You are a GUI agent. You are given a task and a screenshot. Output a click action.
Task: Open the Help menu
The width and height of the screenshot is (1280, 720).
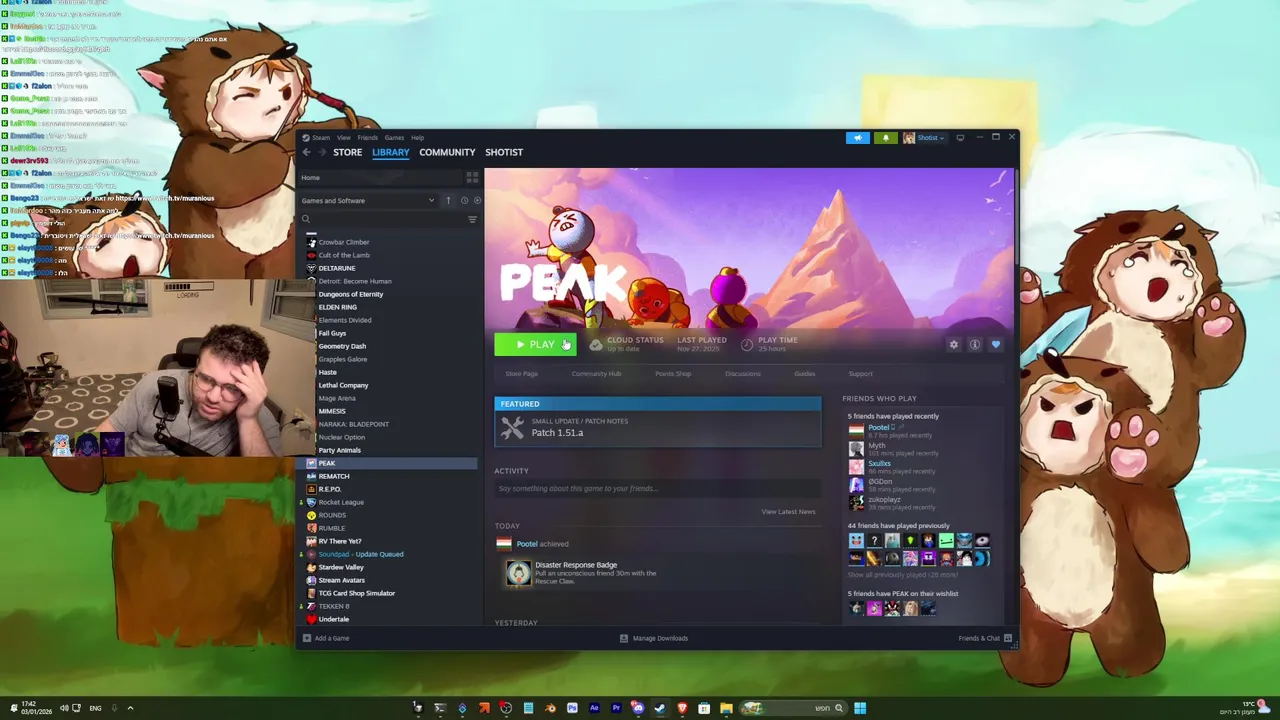click(x=417, y=137)
